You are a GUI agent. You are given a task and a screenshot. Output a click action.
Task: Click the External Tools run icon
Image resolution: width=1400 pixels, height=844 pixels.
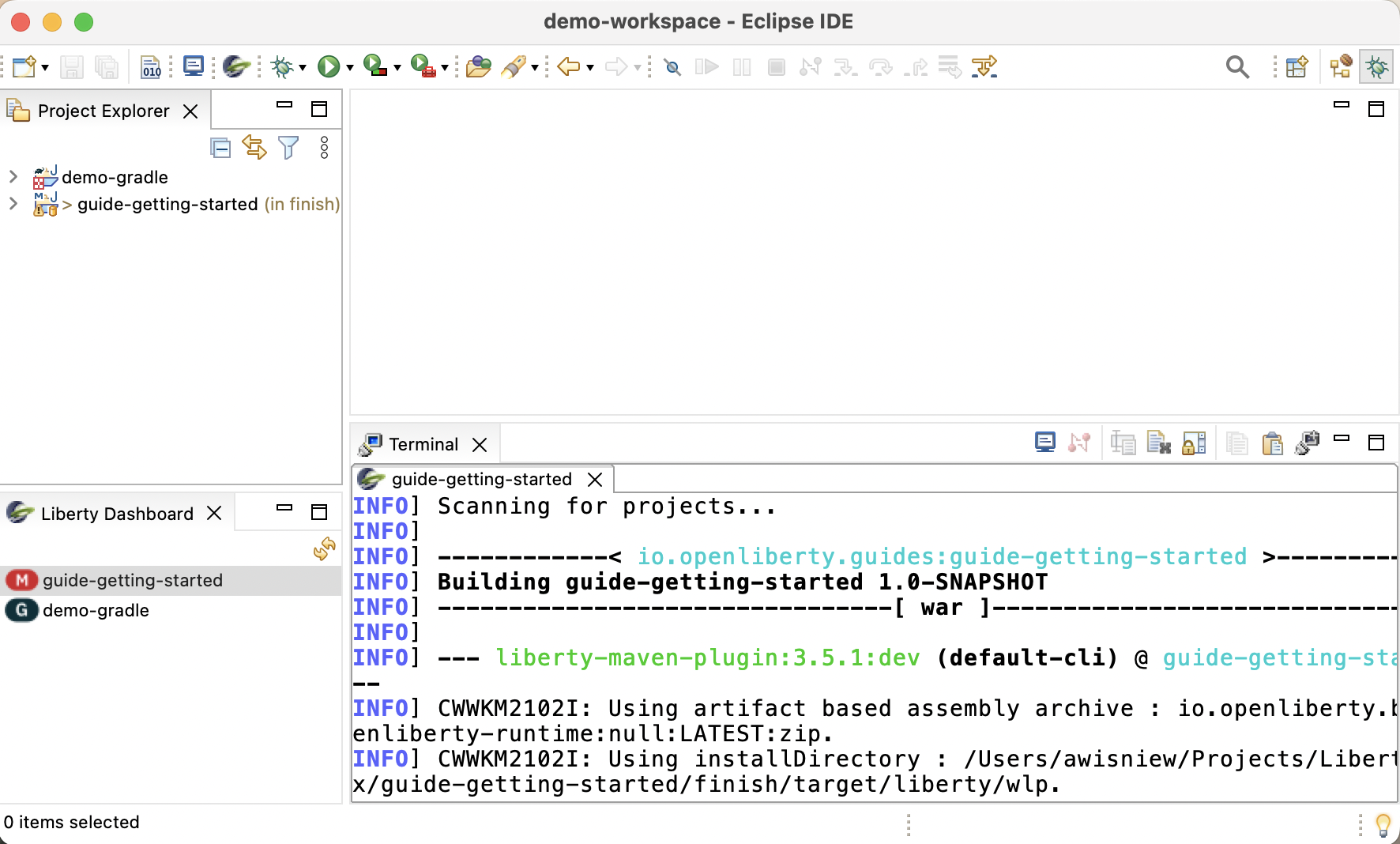pyautogui.click(x=423, y=66)
